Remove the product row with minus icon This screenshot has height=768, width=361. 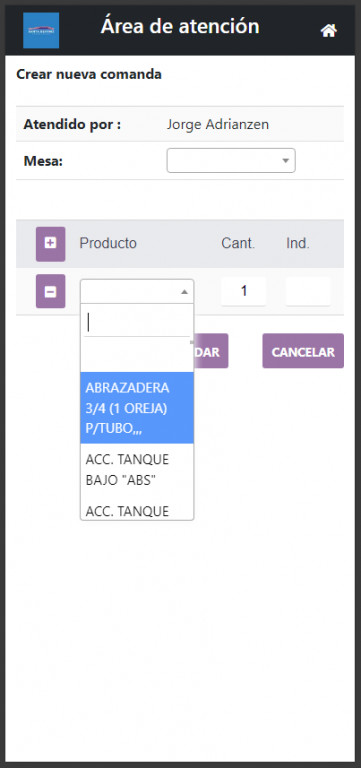point(50,291)
